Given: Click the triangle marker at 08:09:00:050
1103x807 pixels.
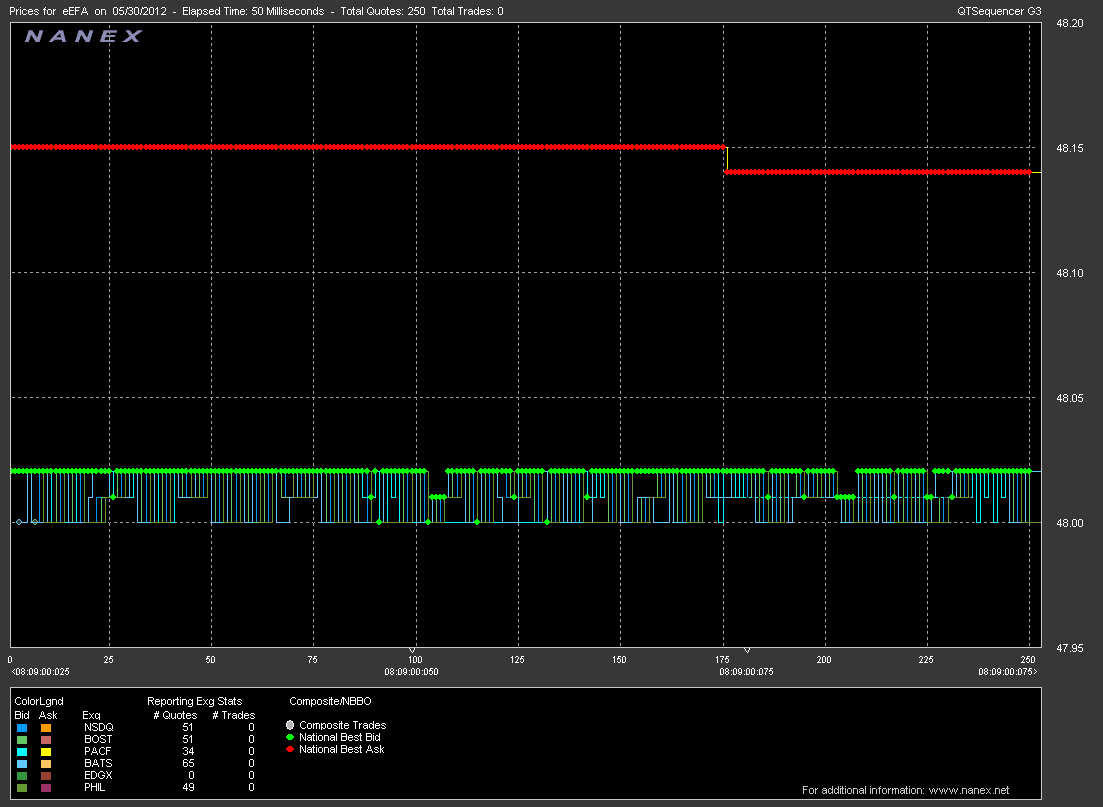Looking at the screenshot, I should [413, 650].
